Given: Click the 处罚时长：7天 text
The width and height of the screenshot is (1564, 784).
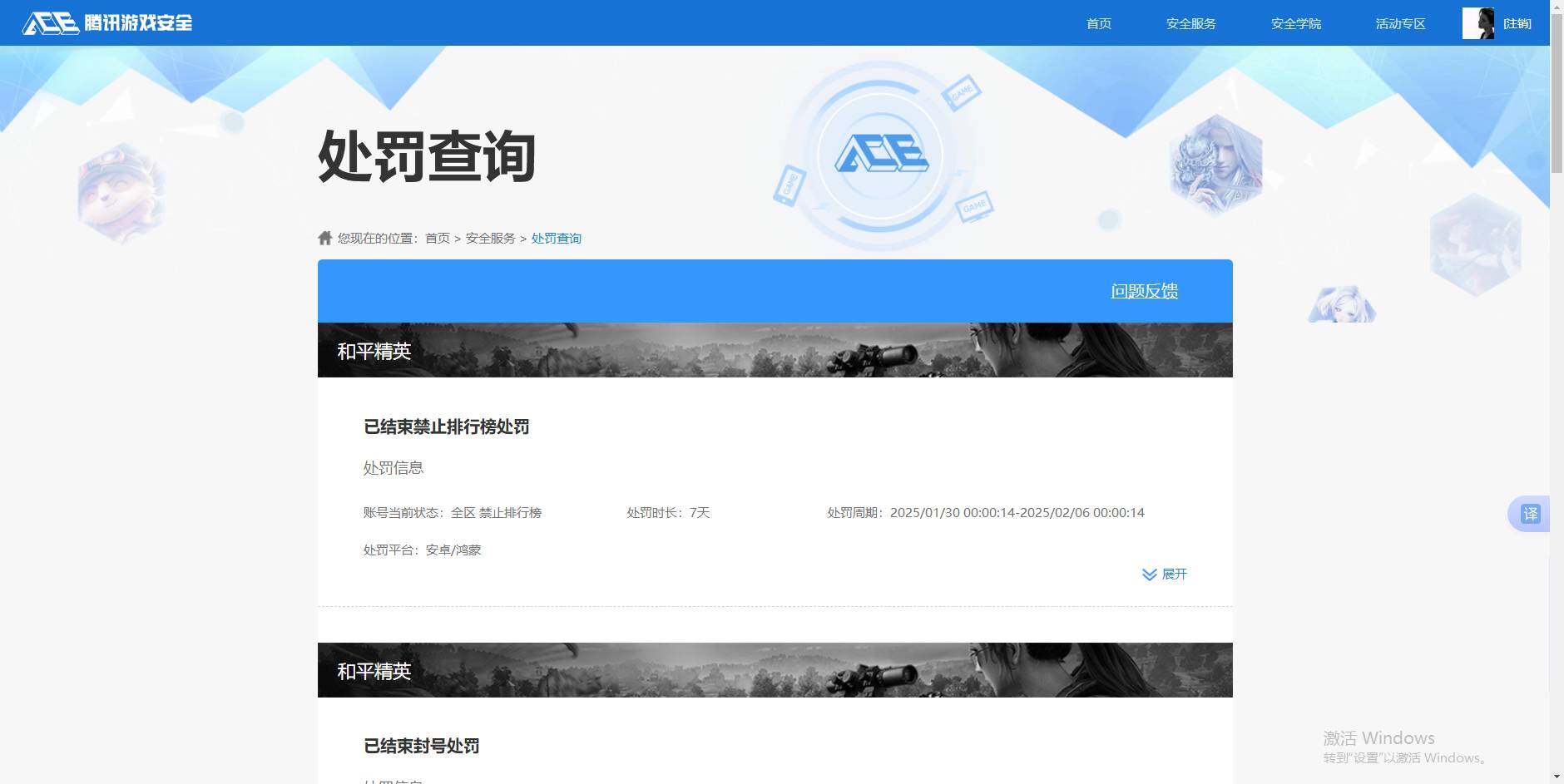Looking at the screenshot, I should click(668, 513).
